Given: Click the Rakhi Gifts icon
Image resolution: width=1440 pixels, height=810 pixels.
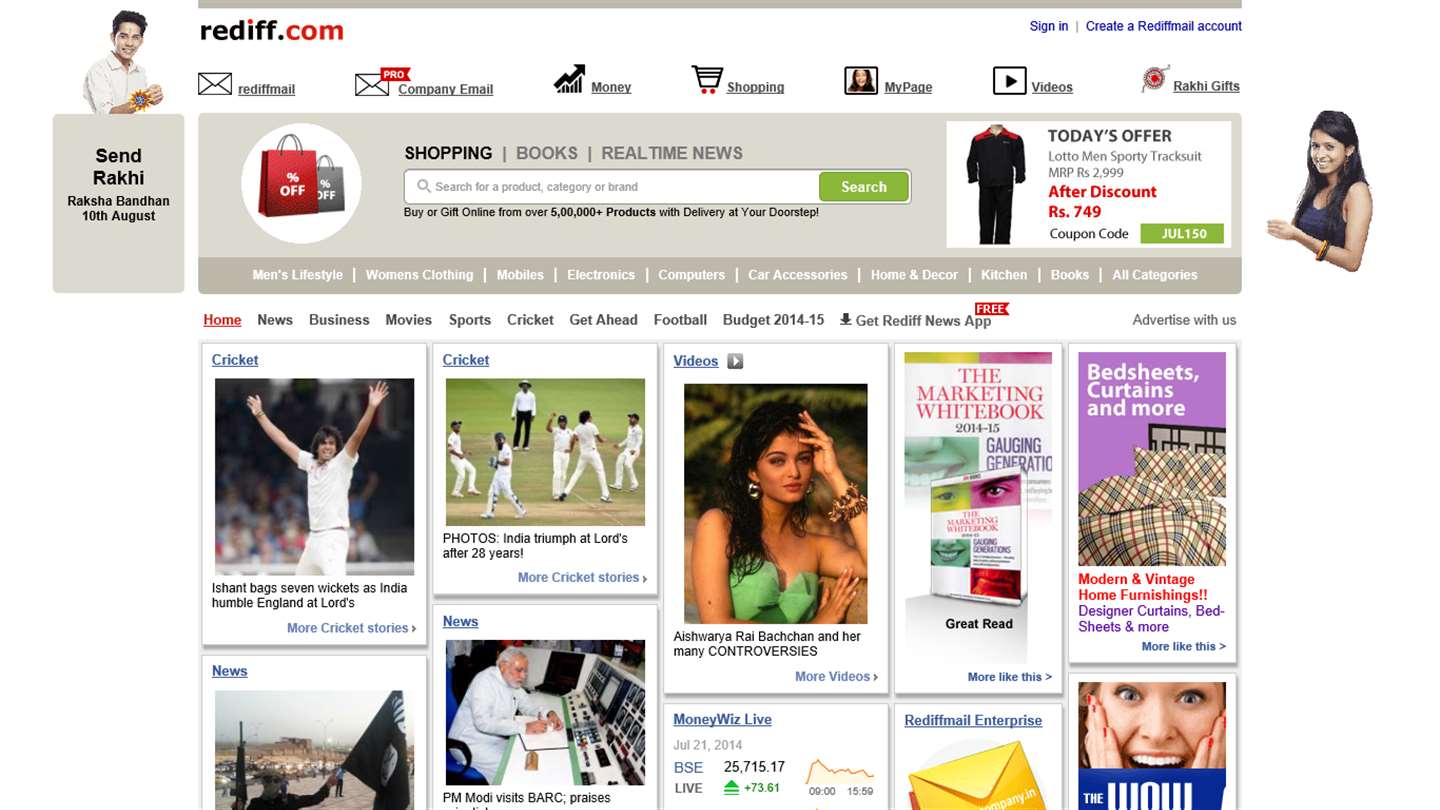Looking at the screenshot, I should pyautogui.click(x=1156, y=79).
